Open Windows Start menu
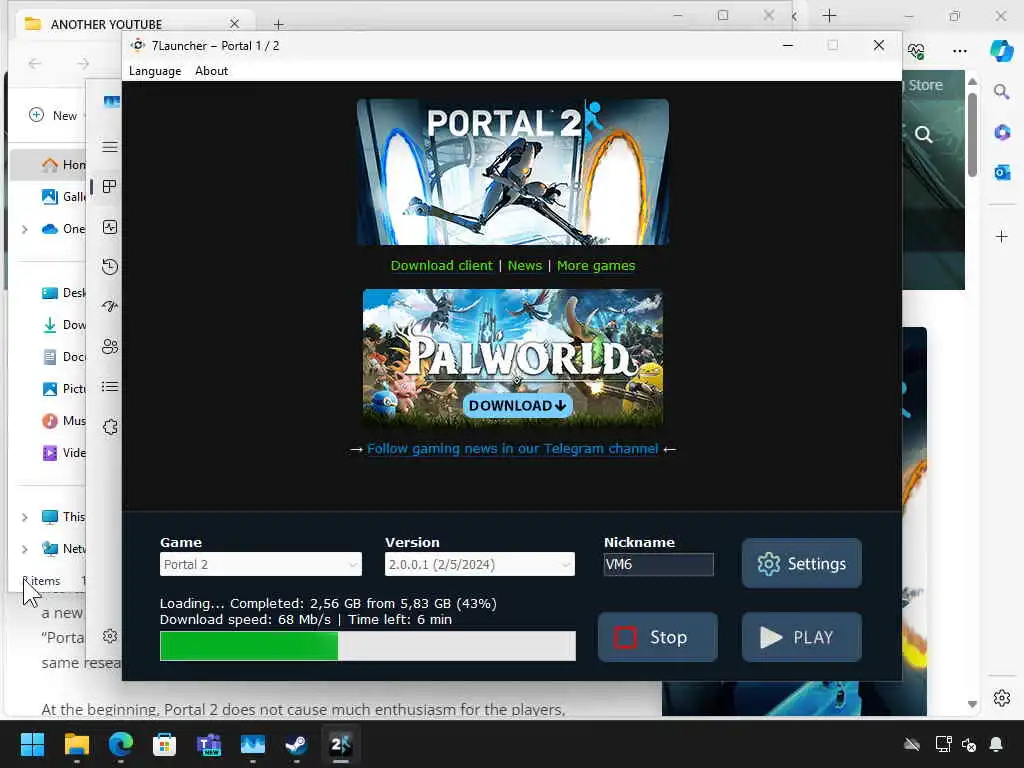 32,744
